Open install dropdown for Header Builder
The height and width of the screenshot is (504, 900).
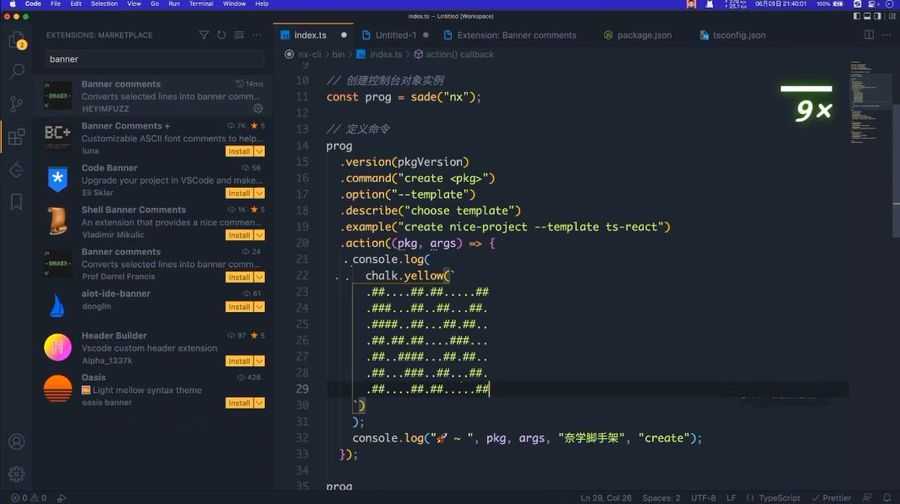259,361
